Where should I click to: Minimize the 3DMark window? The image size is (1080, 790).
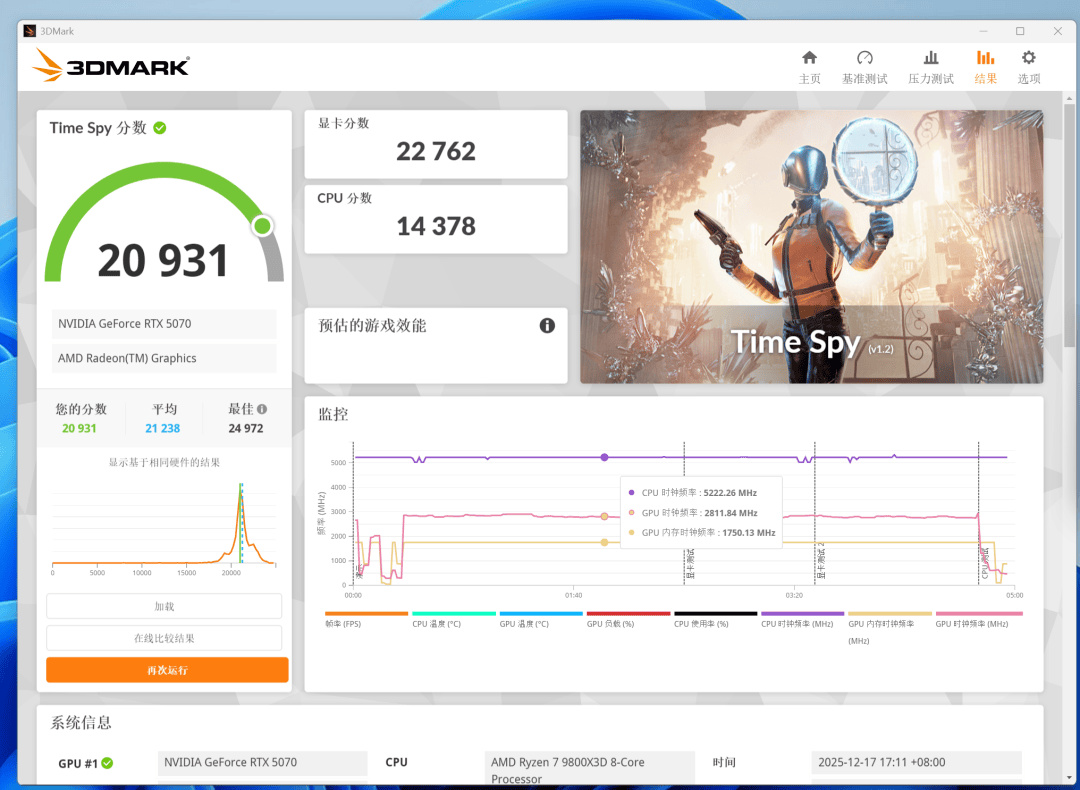984,31
